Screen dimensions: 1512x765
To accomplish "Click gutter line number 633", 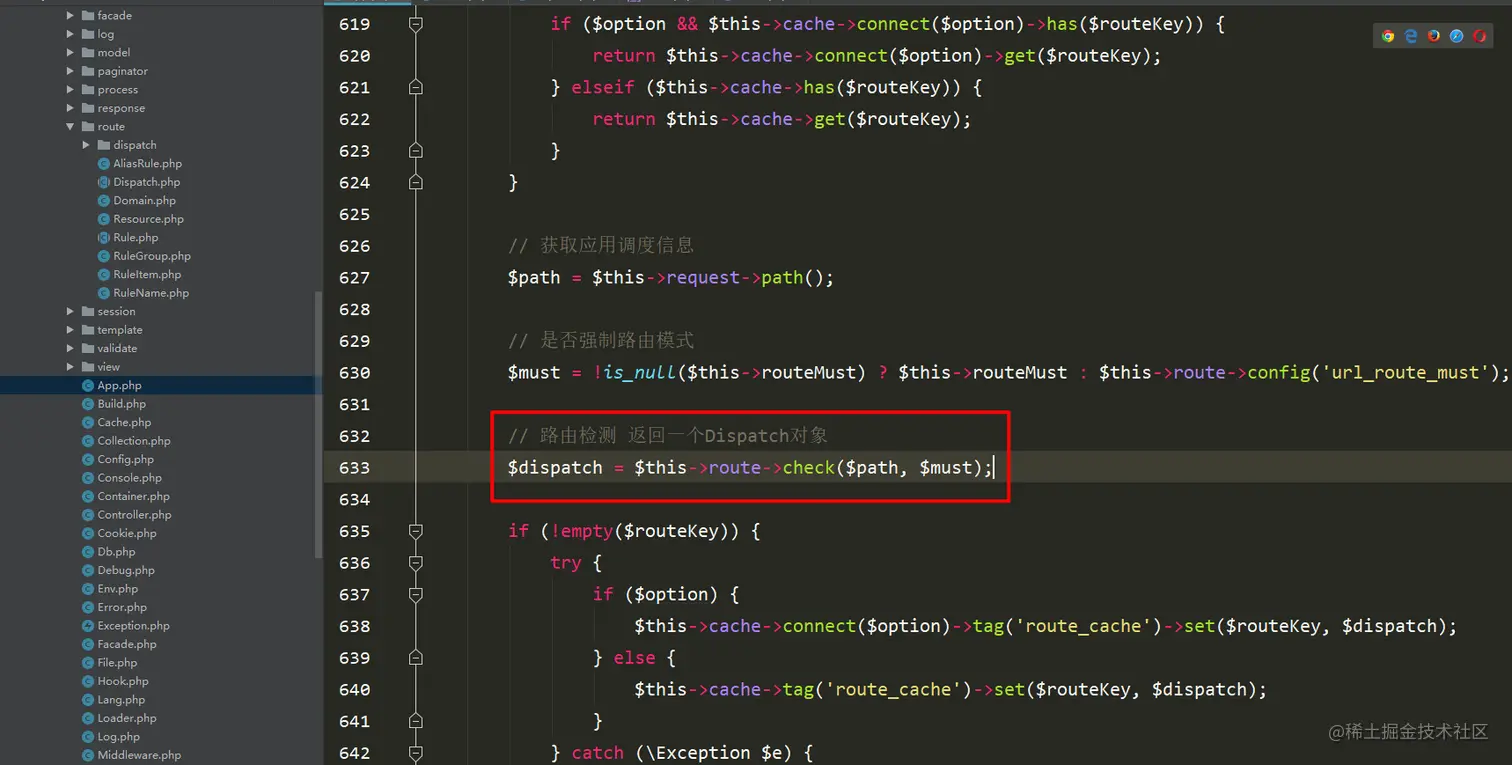I will click(354, 468).
